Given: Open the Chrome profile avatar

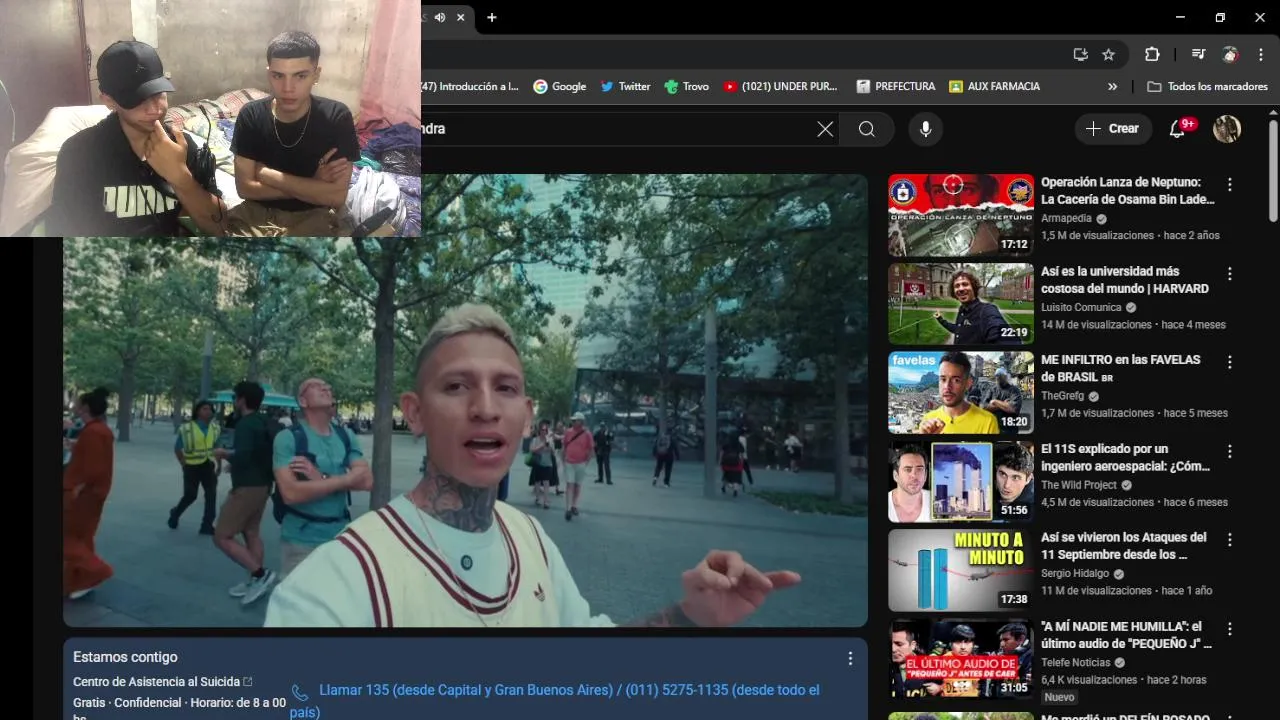Looking at the screenshot, I should point(1230,55).
